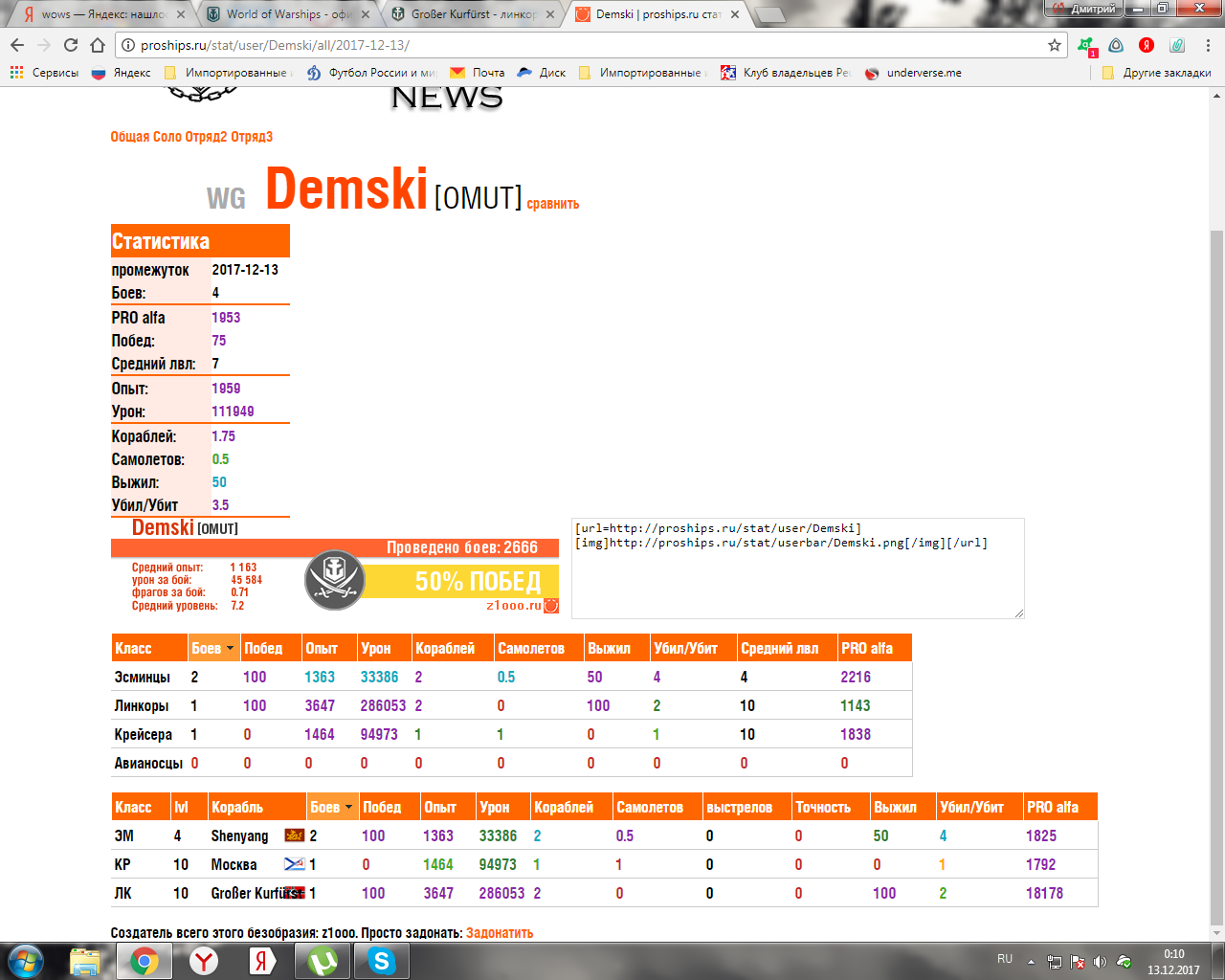Click the page vertical scrollbar
This screenshot has height=980, width=1225.
[x=1216, y=574]
